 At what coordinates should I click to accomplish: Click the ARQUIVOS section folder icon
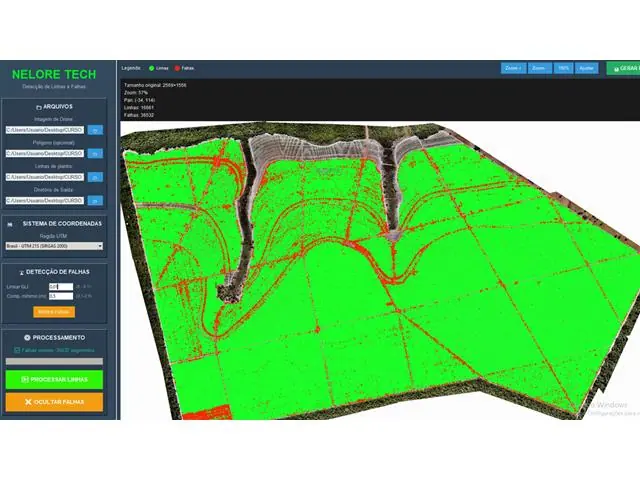point(38,106)
